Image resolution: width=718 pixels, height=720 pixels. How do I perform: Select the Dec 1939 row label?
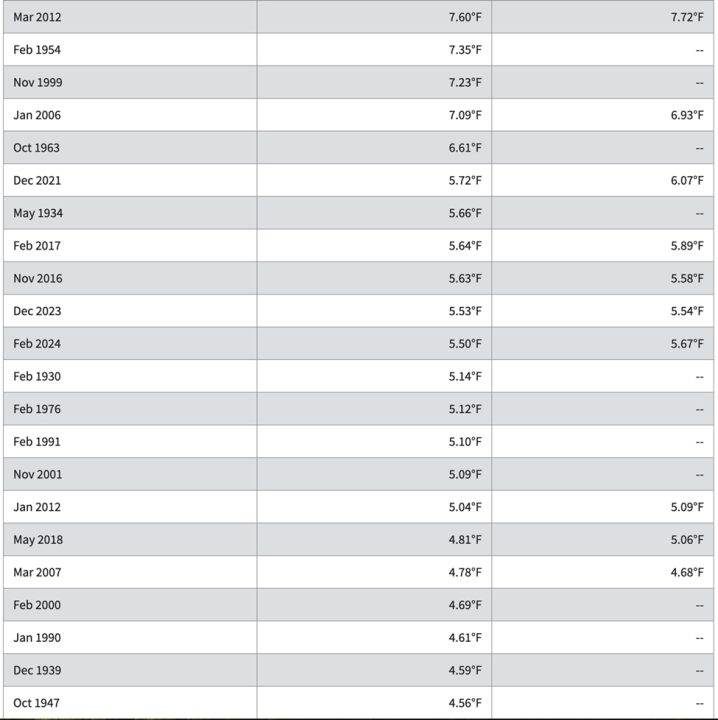(x=37, y=670)
